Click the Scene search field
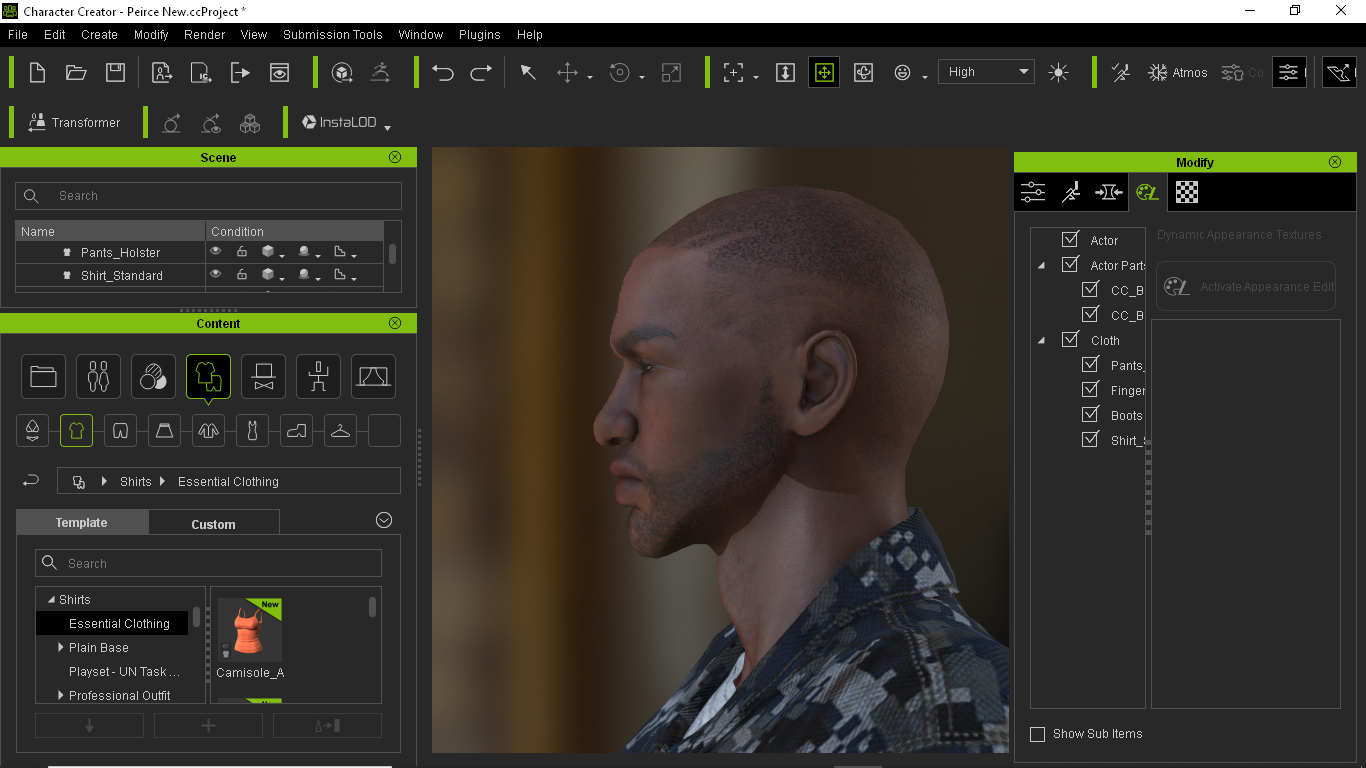The image size is (1366, 768). 208,196
